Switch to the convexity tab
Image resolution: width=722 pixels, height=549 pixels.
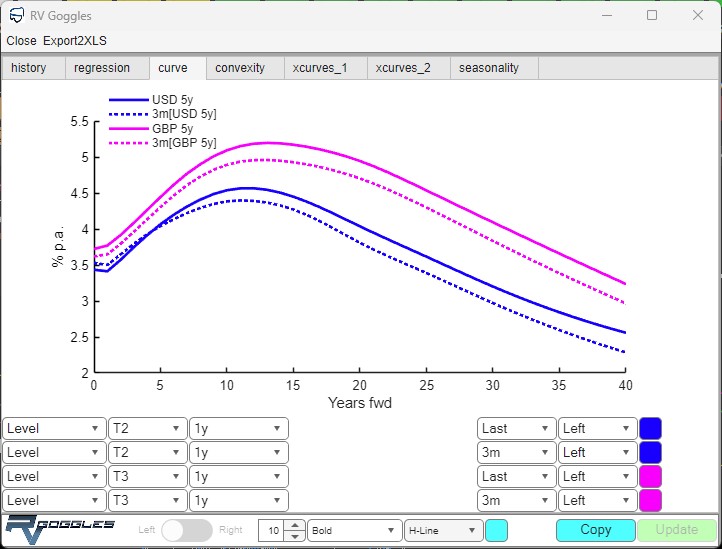pyautogui.click(x=245, y=68)
